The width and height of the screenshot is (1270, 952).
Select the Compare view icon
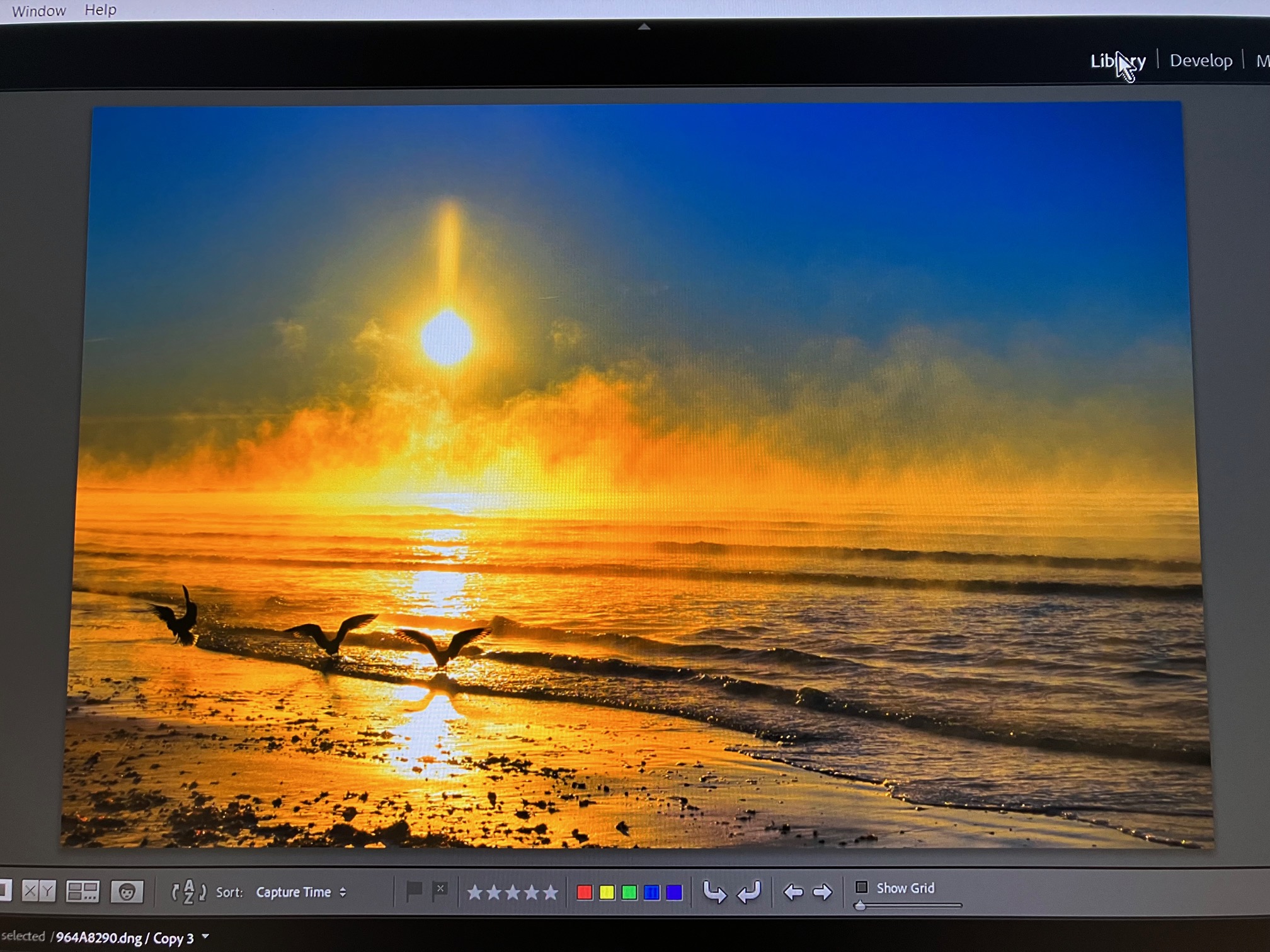[x=38, y=892]
